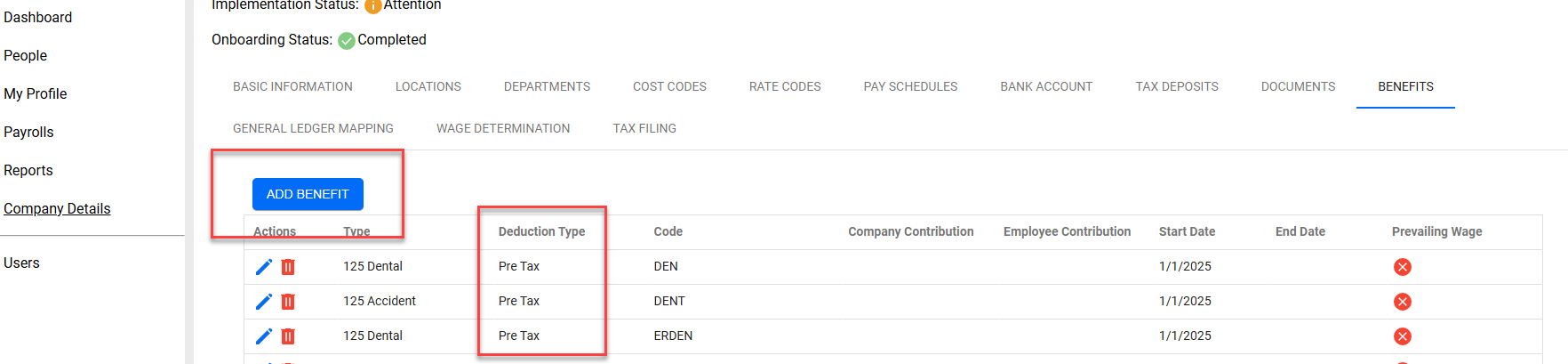Image resolution: width=1568 pixels, height=364 pixels.
Task: Delete the ERDEN benefit entry
Action: [288, 336]
